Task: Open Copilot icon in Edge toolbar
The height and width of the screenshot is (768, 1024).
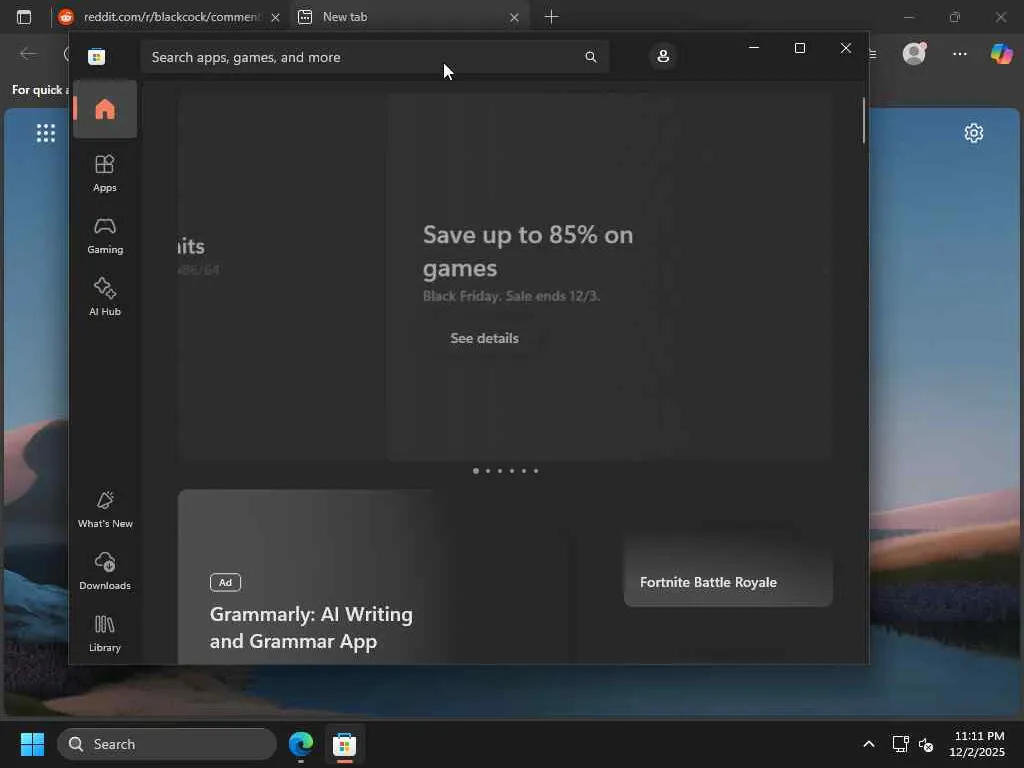Action: 1002,54
